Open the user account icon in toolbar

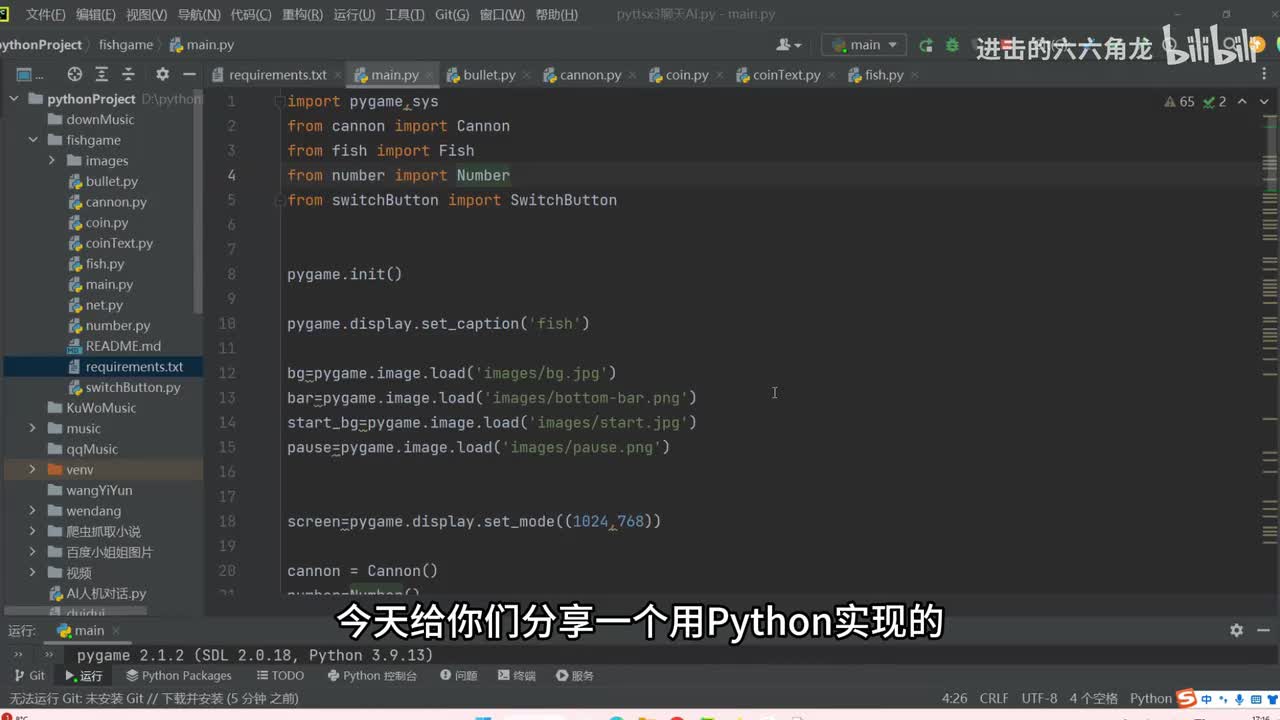click(788, 45)
